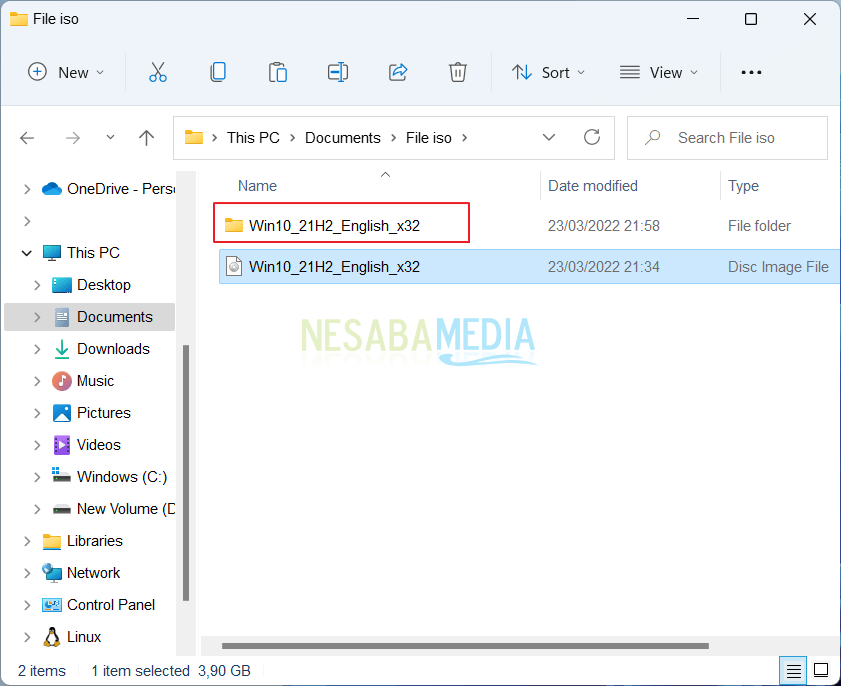This screenshot has width=841, height=686.
Task: Select New Volume drive in sidebar
Action: tap(126, 509)
